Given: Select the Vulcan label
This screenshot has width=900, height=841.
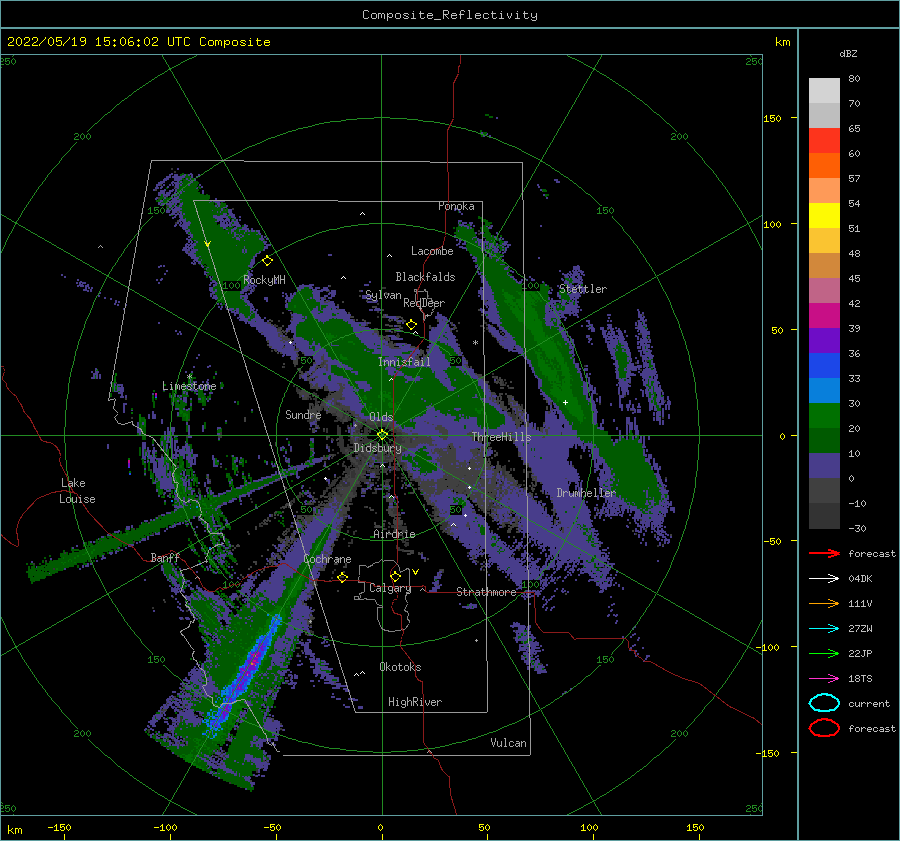Looking at the screenshot, I should pyautogui.click(x=508, y=743).
